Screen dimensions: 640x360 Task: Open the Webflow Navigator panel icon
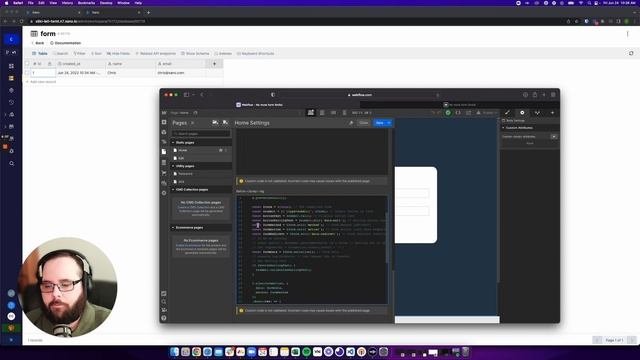click(x=164, y=142)
